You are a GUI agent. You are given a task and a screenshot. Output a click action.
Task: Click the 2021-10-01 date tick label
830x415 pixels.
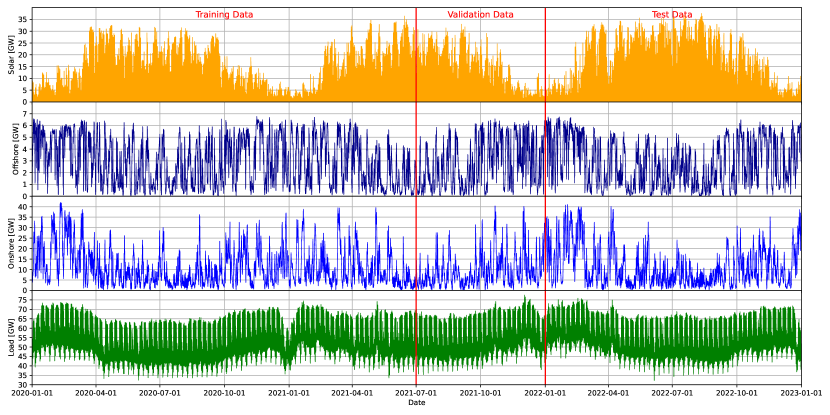click(481, 393)
